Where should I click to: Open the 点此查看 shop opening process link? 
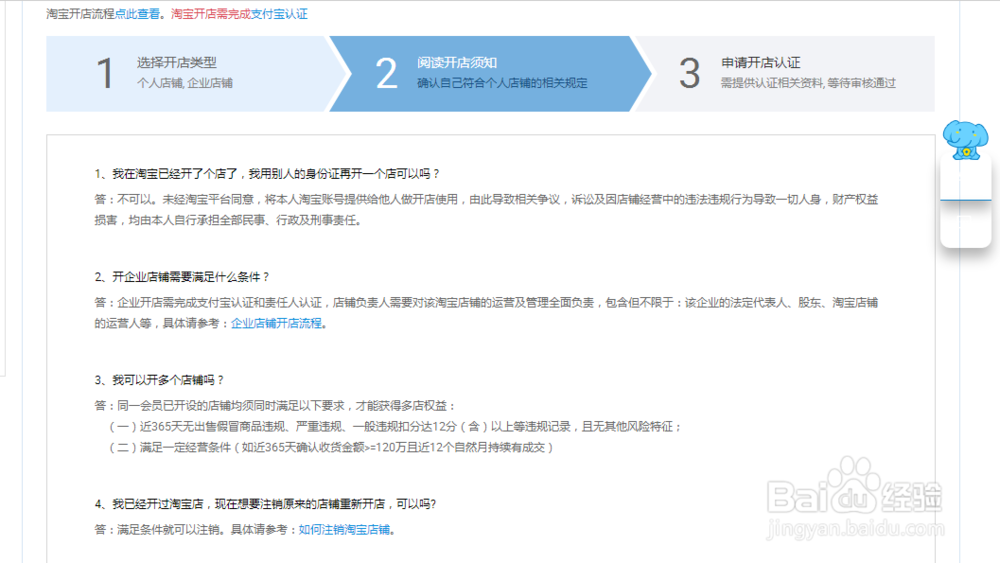(137, 14)
